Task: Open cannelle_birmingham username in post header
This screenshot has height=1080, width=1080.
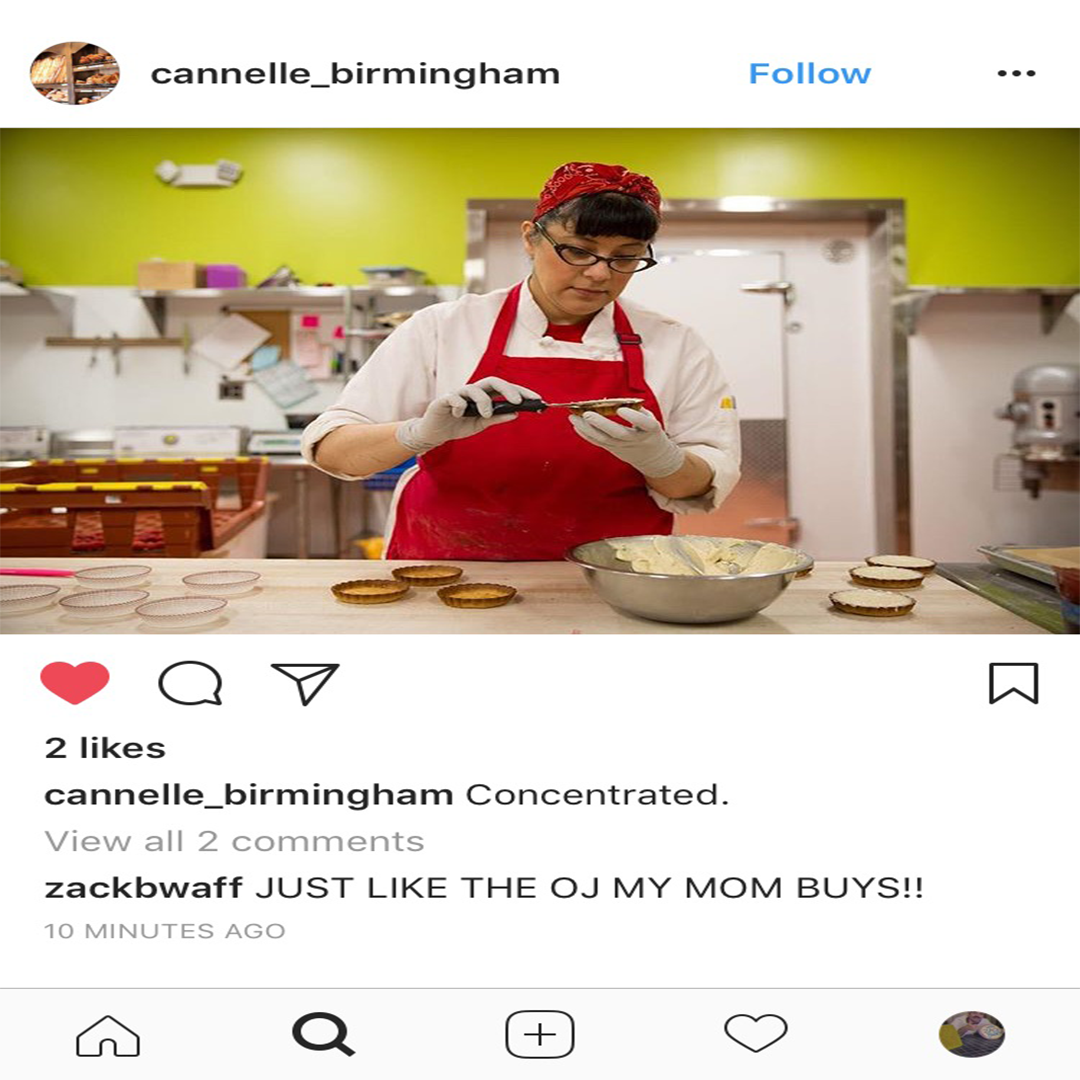Action: tap(355, 74)
